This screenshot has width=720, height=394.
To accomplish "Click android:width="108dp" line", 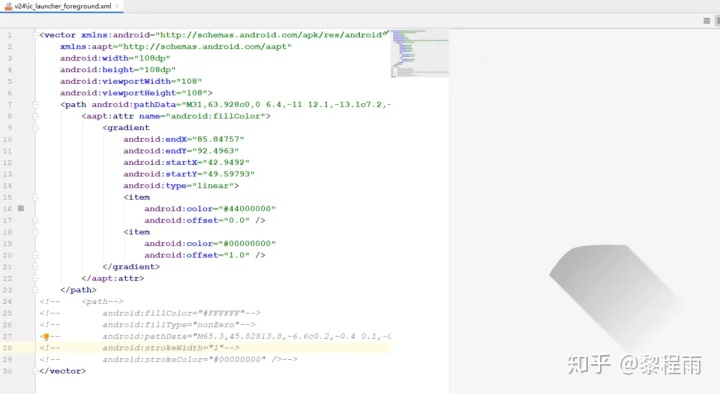I will 115,58.
